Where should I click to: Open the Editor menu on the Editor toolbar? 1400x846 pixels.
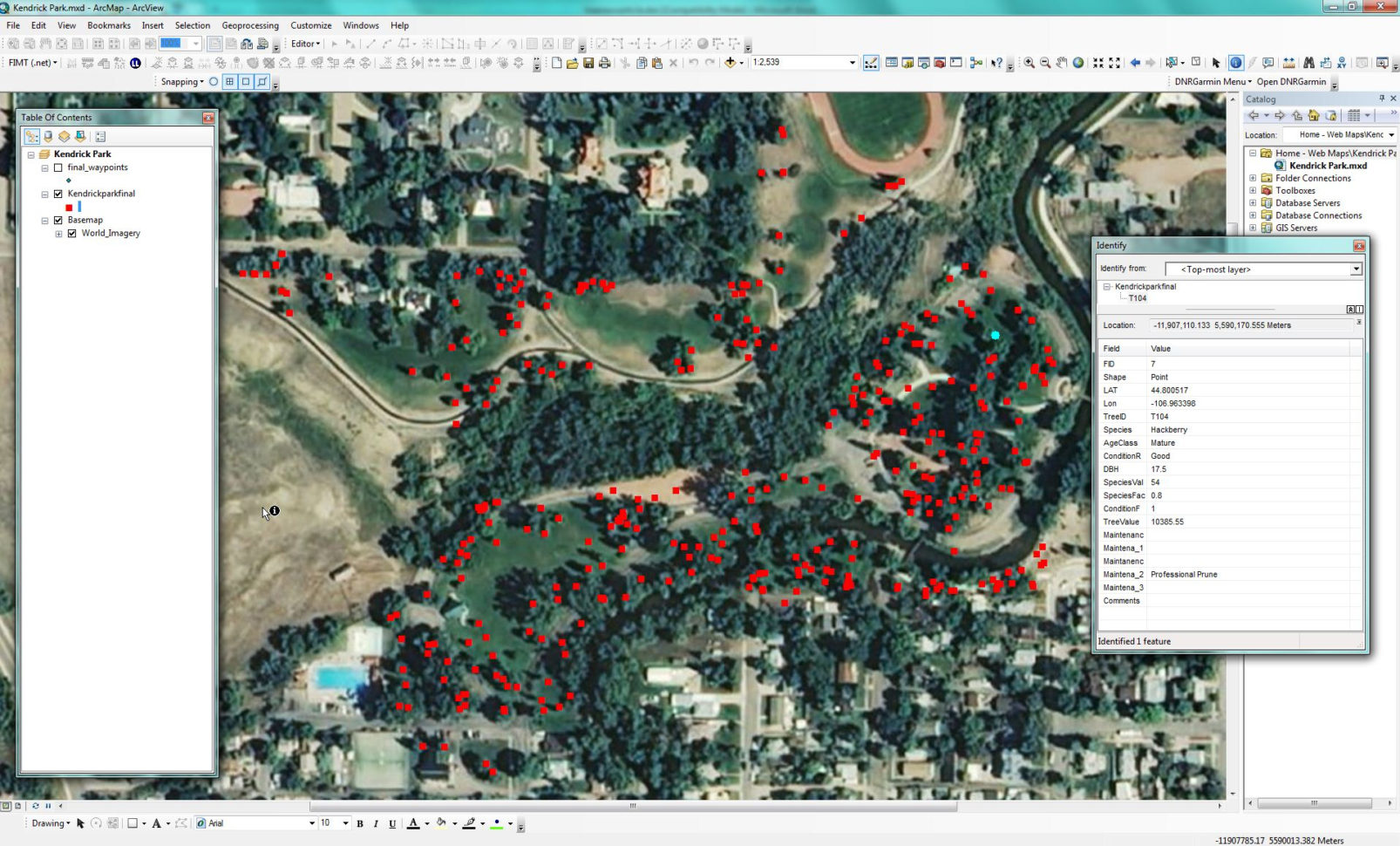pos(305,44)
